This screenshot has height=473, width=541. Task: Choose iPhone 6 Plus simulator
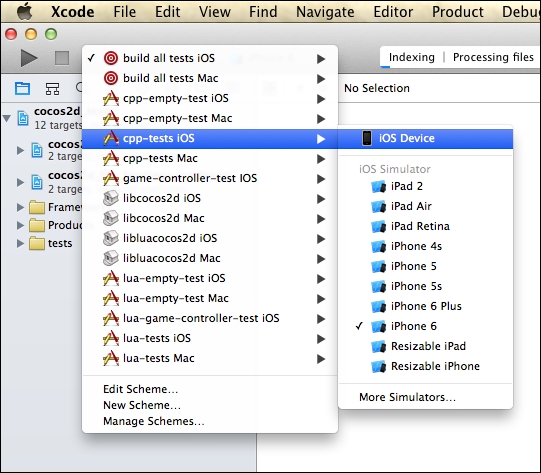[425, 306]
